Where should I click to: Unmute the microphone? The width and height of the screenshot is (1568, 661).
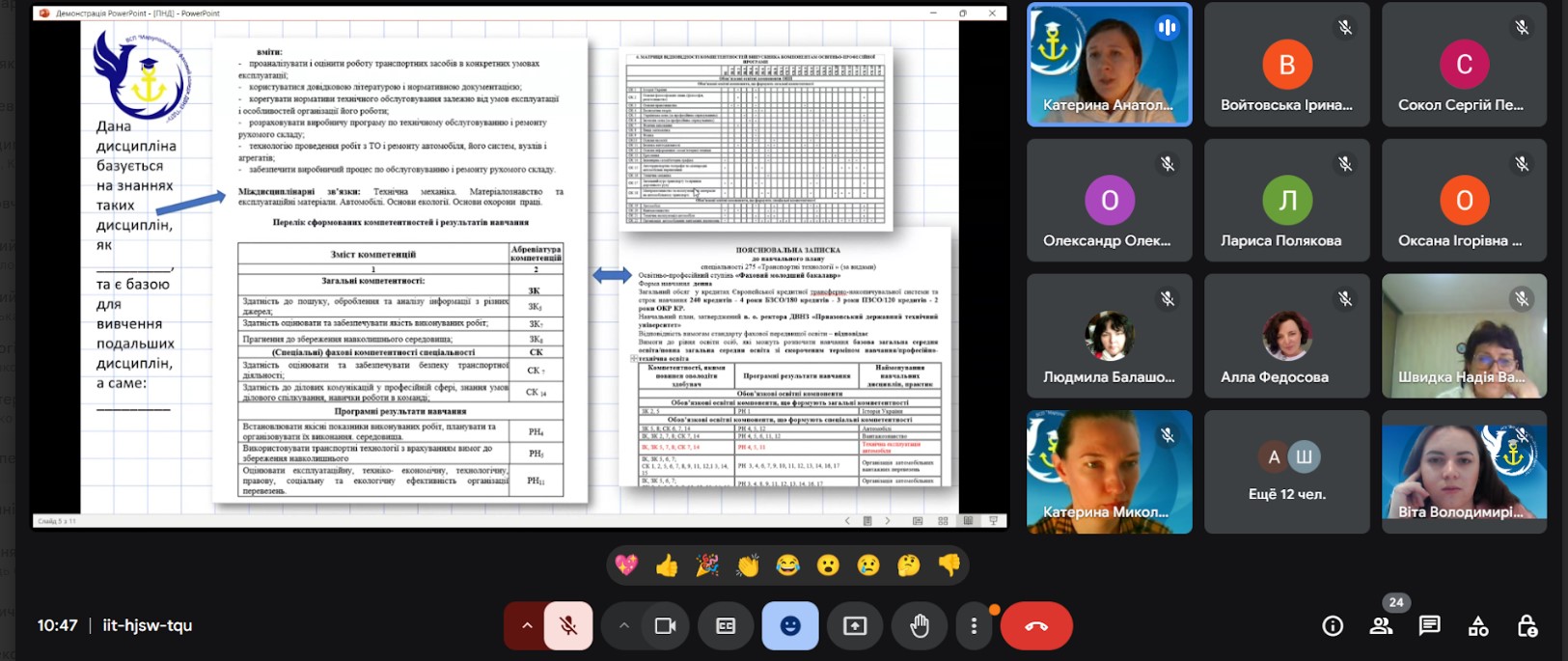click(568, 626)
